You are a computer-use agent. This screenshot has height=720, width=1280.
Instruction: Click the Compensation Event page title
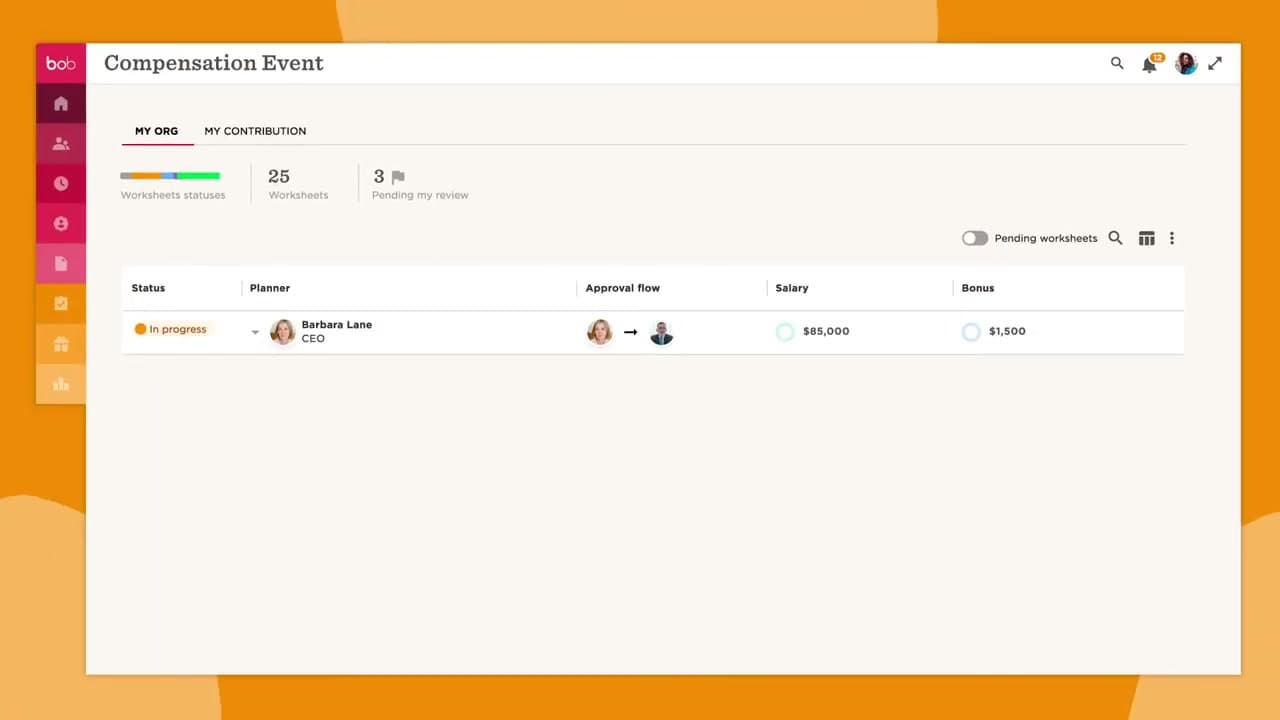tap(214, 63)
